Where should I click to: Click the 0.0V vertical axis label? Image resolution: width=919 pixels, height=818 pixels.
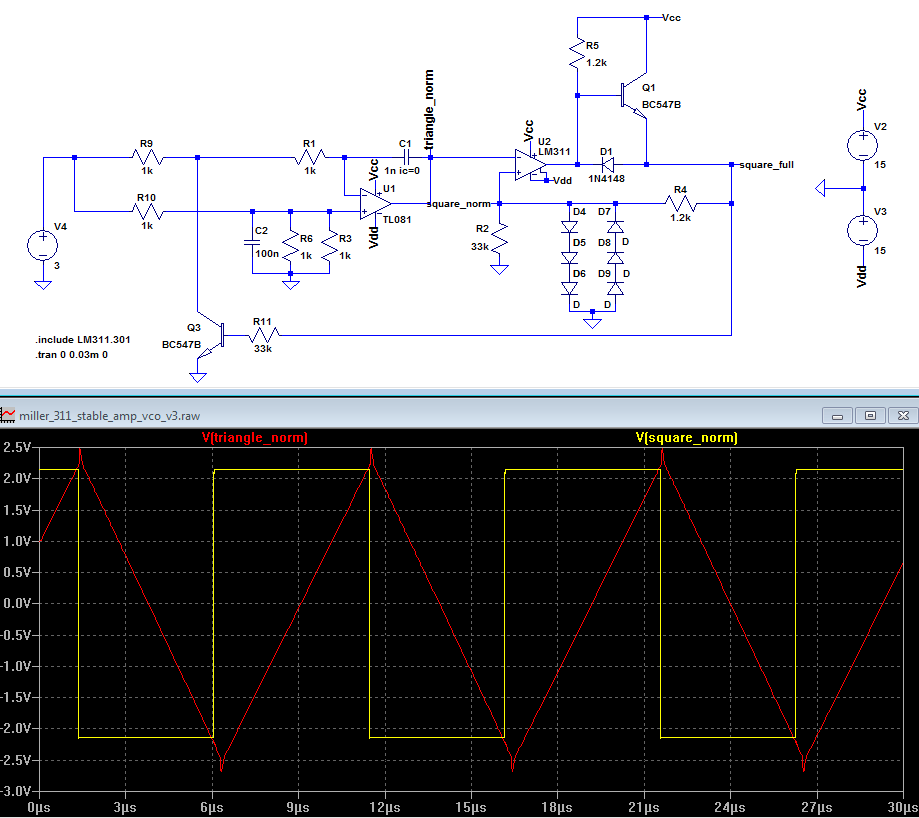click(x=17, y=604)
